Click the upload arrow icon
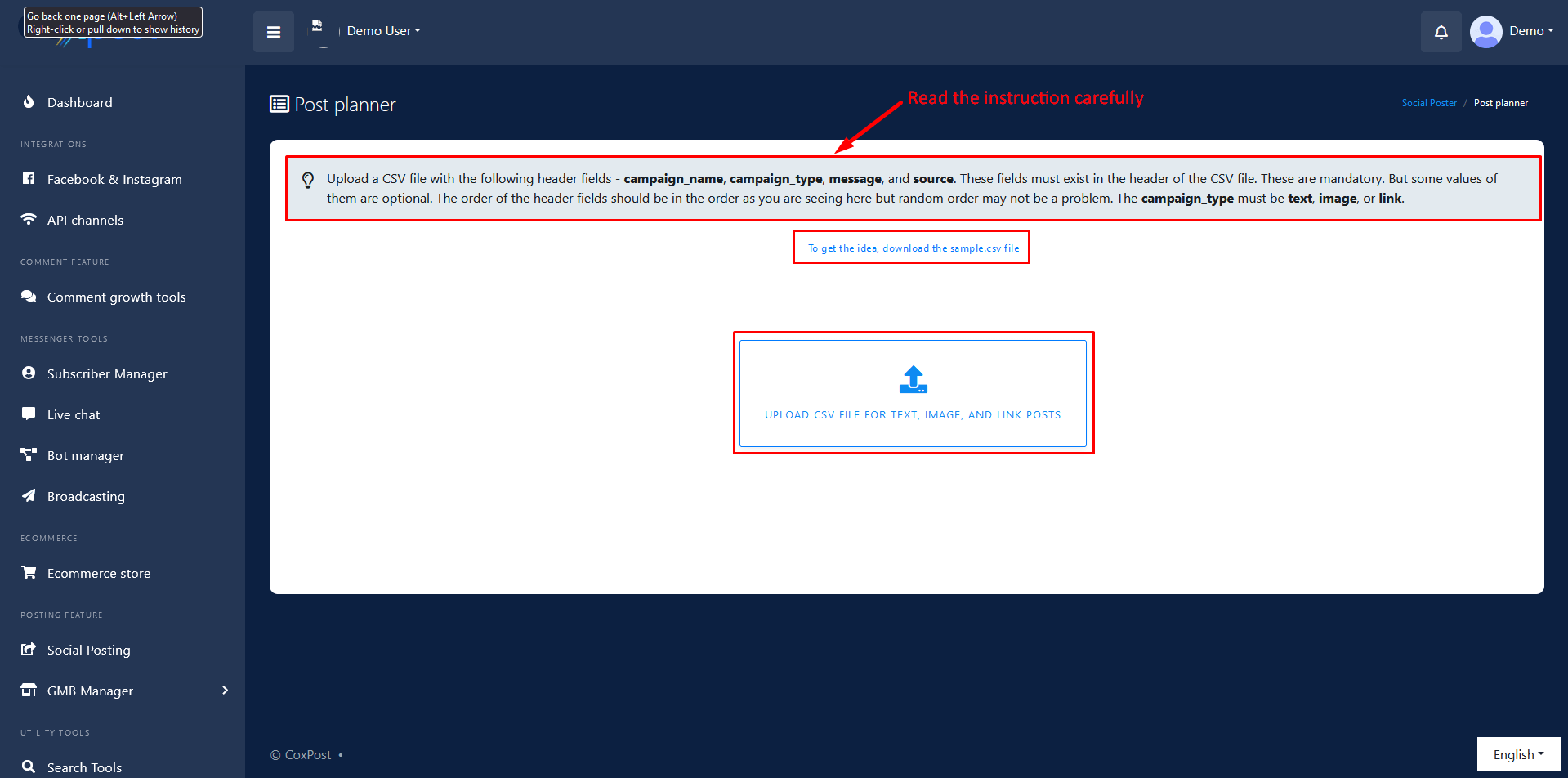This screenshot has height=778, width=1568. (x=913, y=379)
